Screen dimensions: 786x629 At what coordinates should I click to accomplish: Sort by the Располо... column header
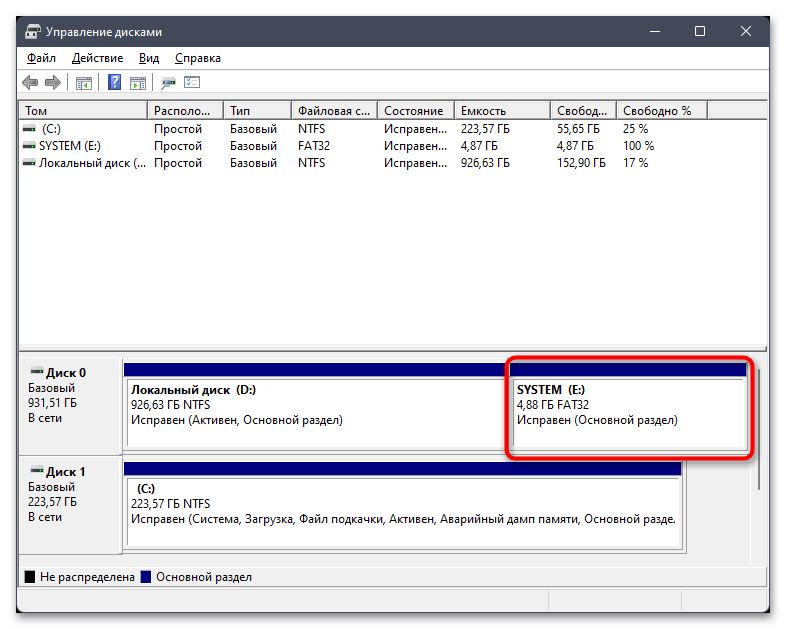point(185,111)
